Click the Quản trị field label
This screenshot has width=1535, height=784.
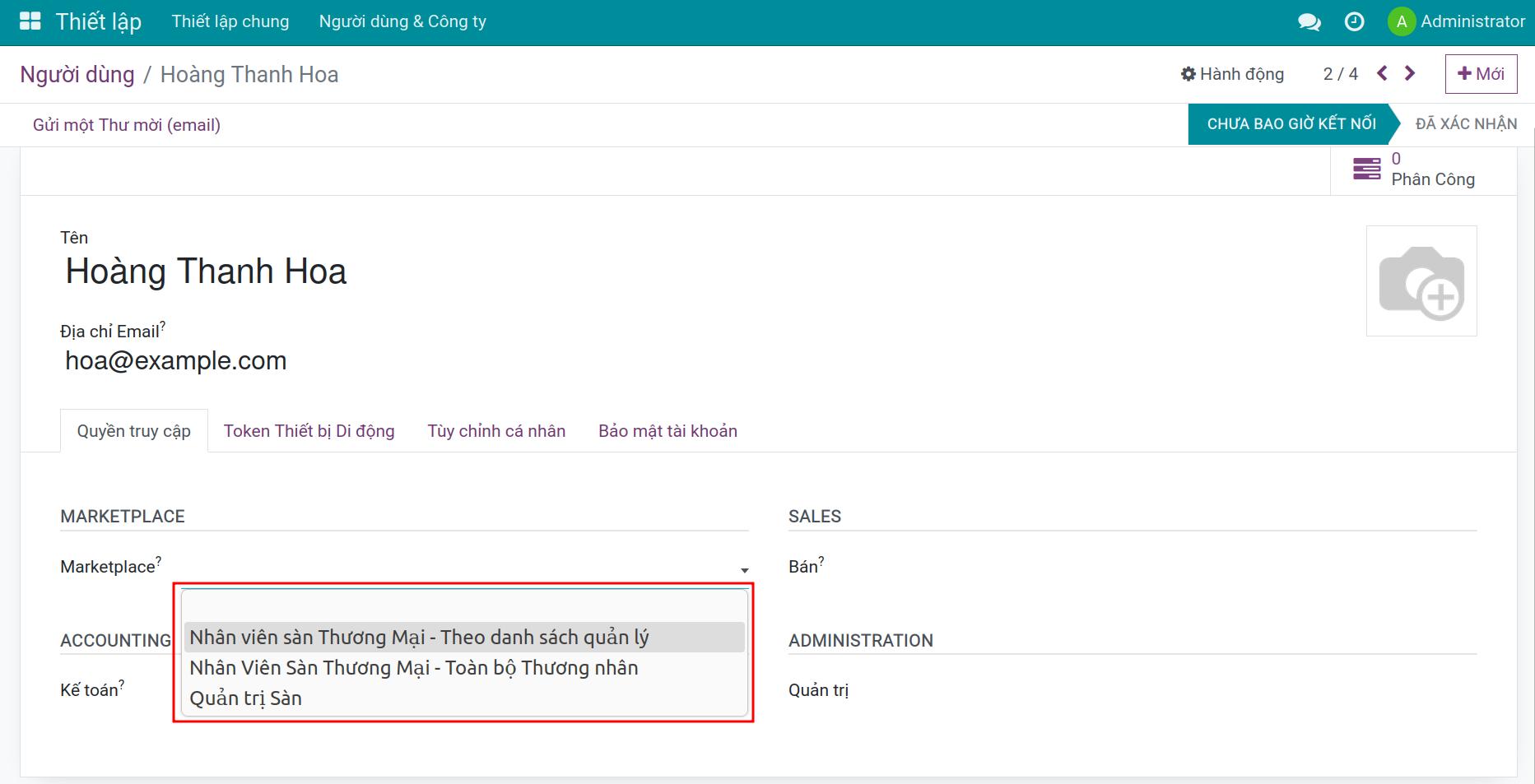[x=818, y=690]
